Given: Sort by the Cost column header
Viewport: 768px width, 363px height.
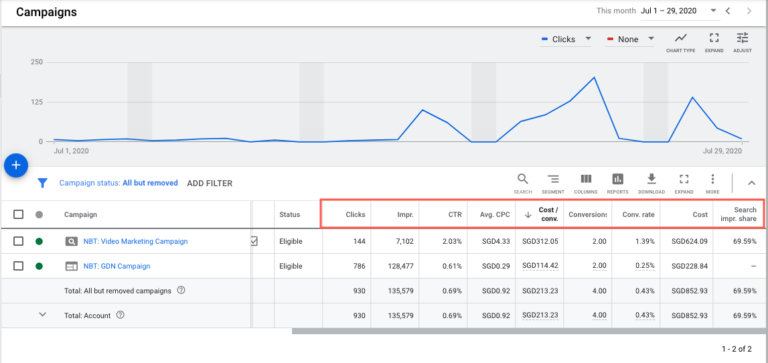Looking at the screenshot, I should [700, 215].
